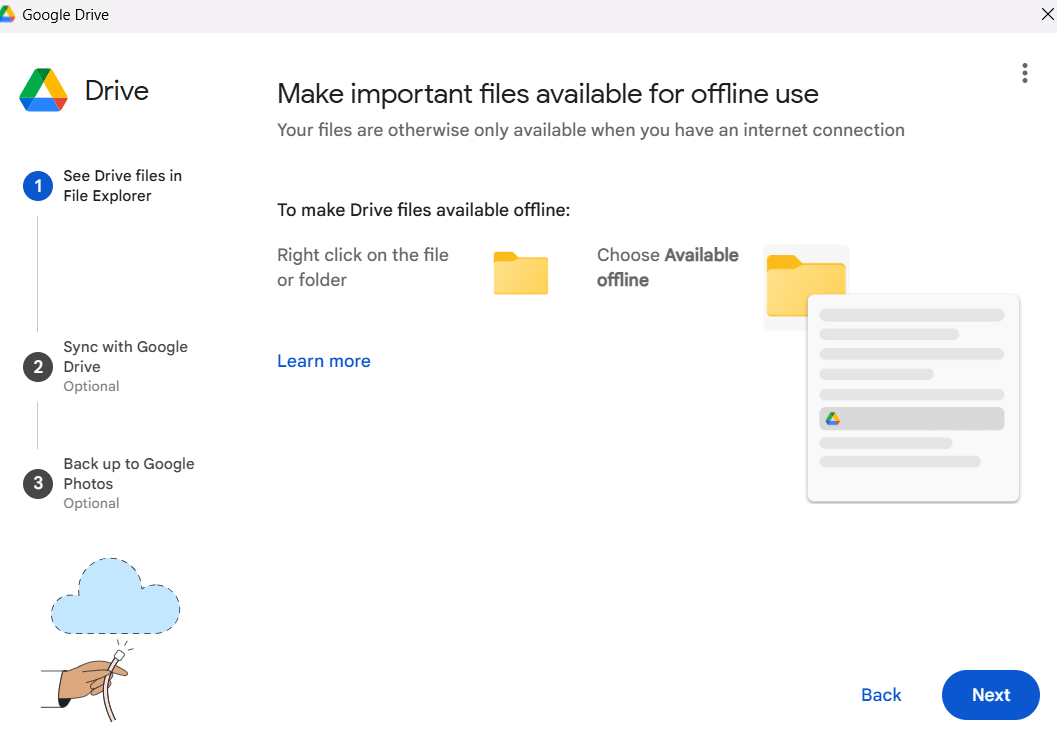Click the Drive icon in title bar
Image resolution: width=1057 pixels, height=745 pixels.
point(7,14)
